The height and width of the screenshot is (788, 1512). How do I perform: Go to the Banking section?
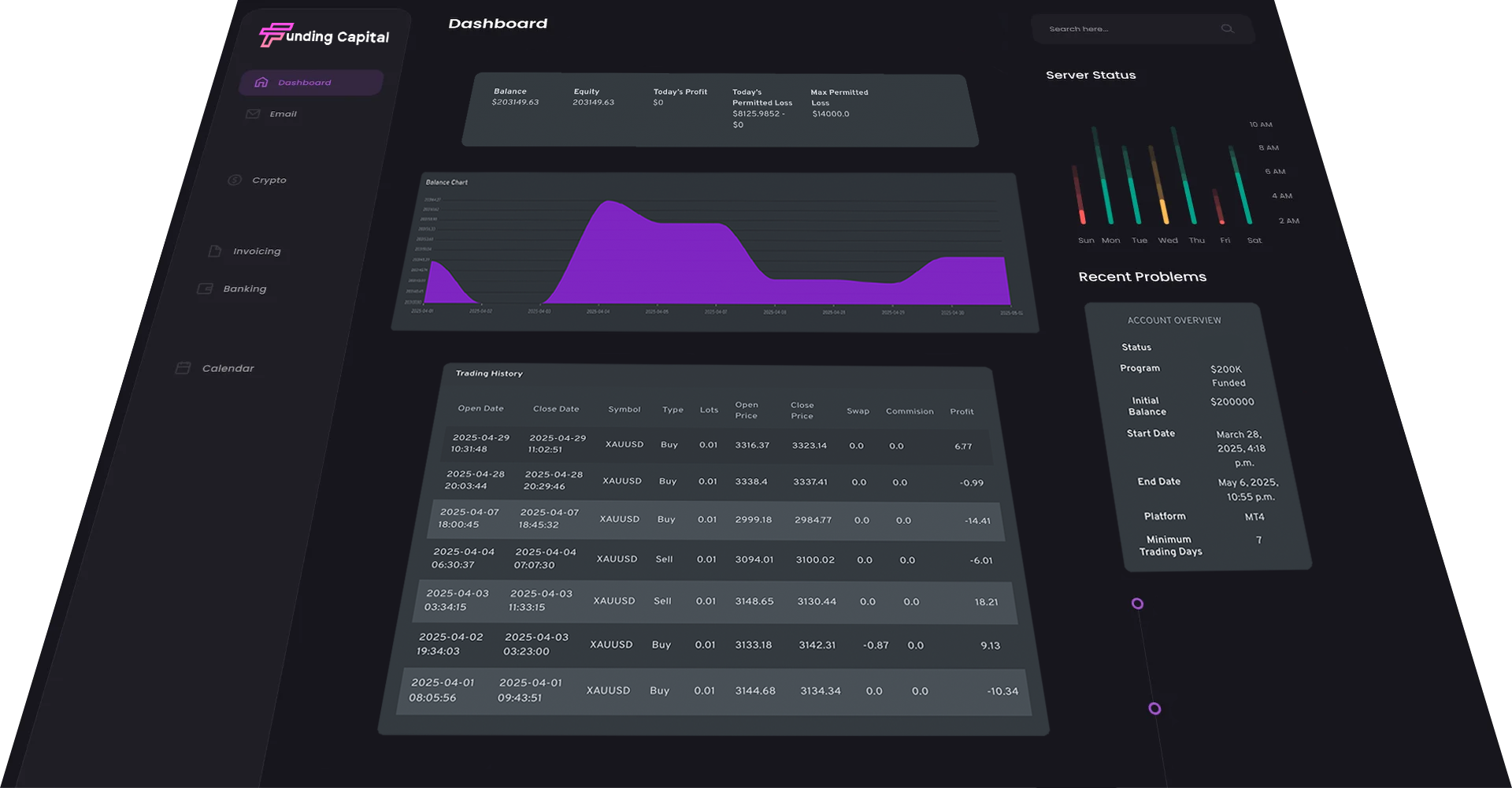coord(244,289)
